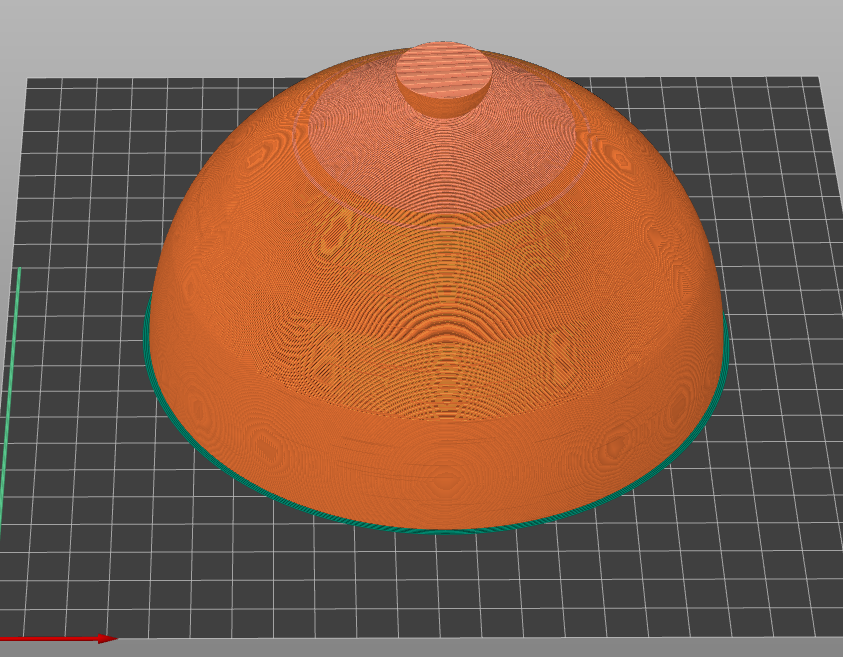Click the red X-axis arrow
The image size is (843, 657).
58,639
